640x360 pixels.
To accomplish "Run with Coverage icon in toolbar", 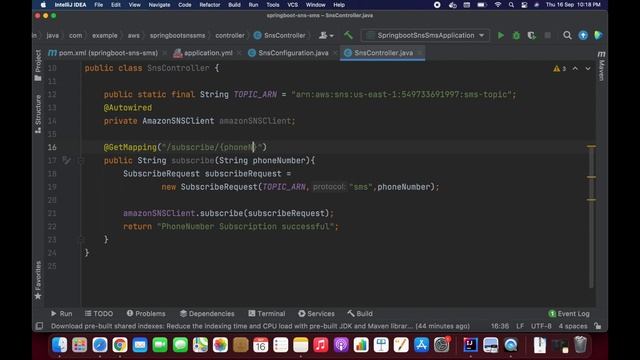I will click(x=531, y=36).
